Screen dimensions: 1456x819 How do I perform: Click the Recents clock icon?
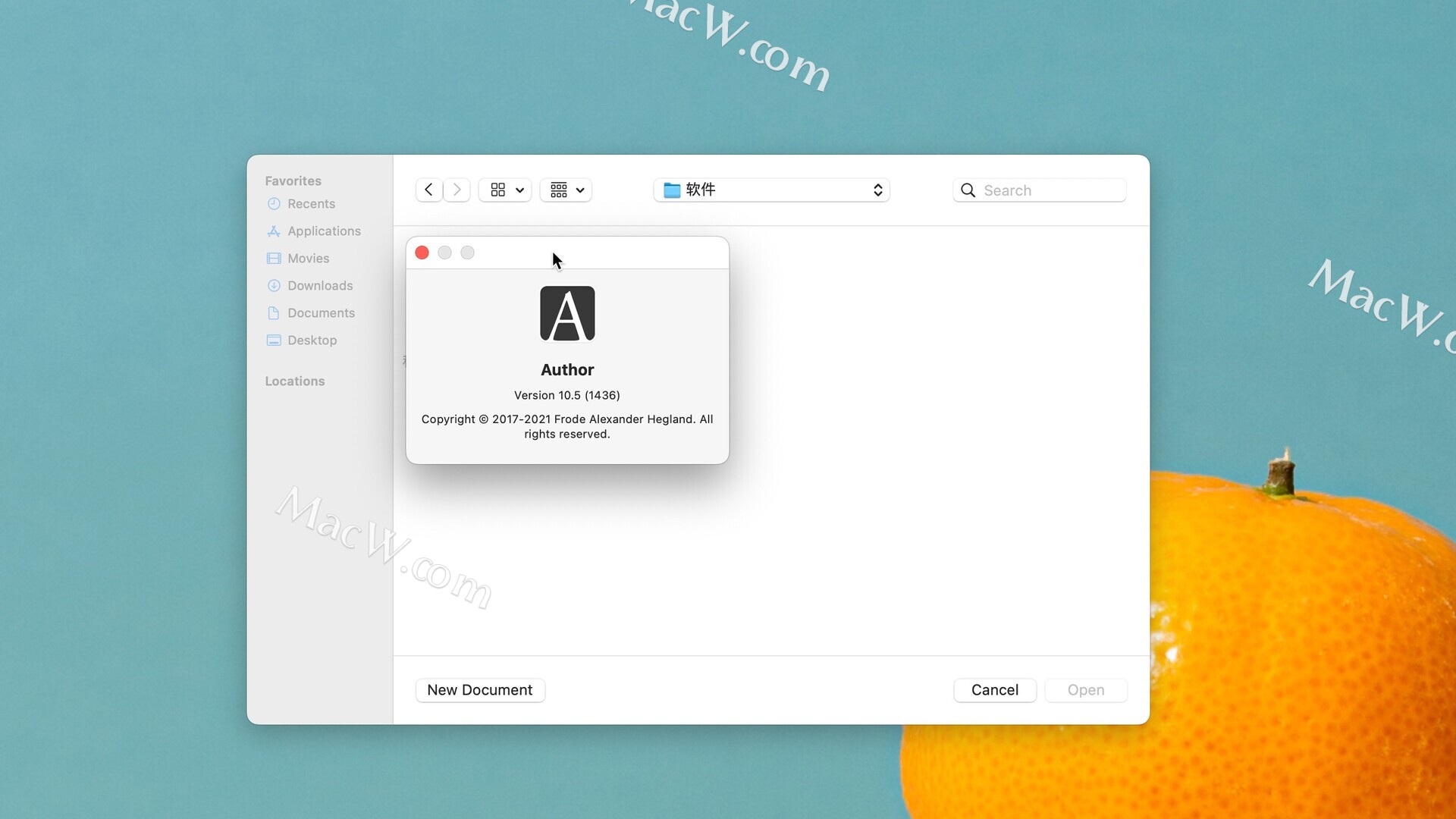tap(274, 204)
